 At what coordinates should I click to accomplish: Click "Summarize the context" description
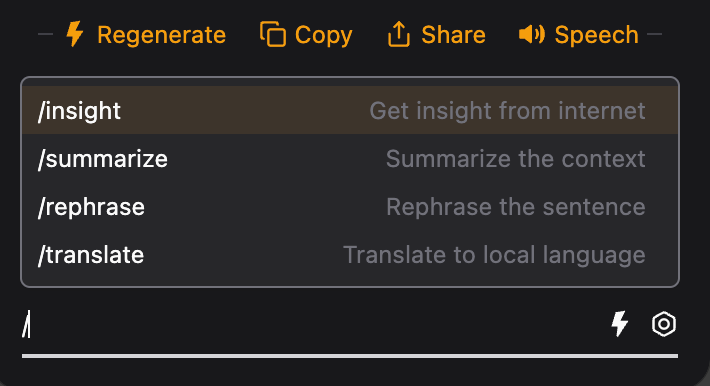tap(516, 159)
